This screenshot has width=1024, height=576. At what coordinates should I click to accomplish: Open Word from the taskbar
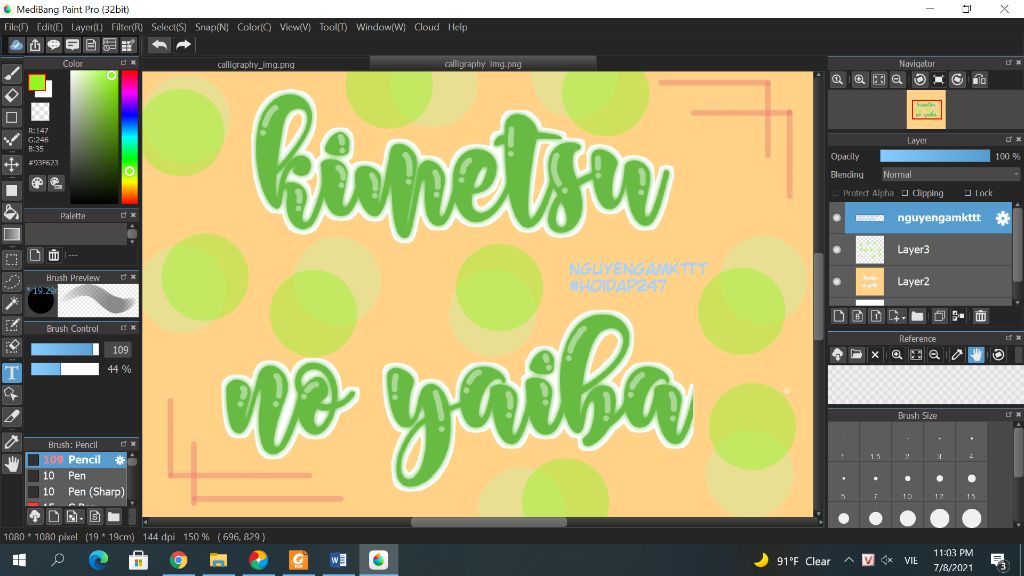tap(338, 560)
